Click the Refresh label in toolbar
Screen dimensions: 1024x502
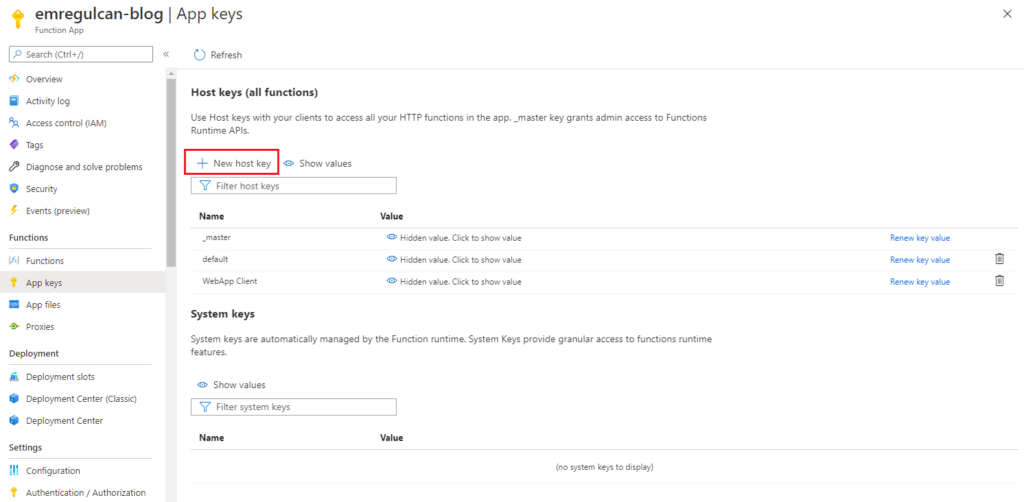(x=226, y=55)
